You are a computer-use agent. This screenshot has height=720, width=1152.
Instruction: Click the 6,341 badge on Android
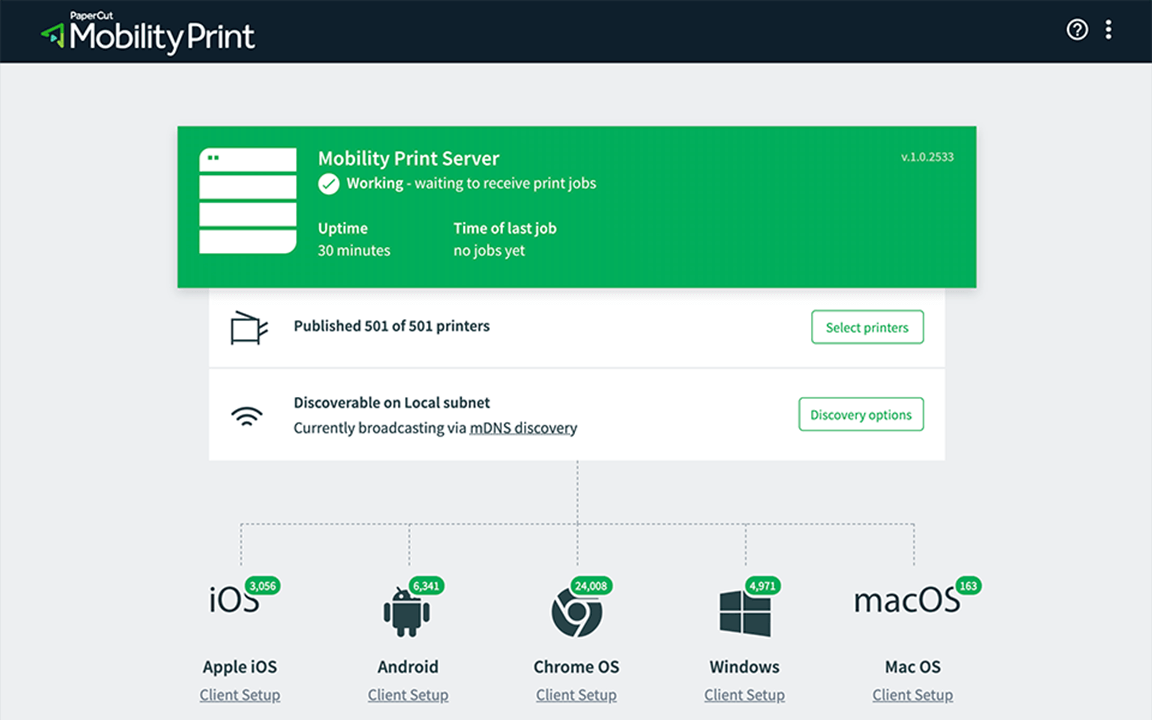[426, 586]
